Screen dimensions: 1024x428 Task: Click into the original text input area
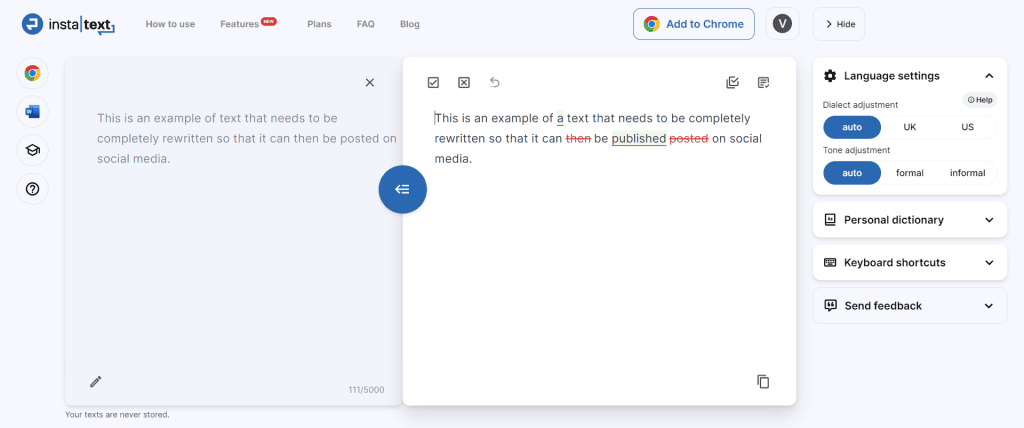pos(247,139)
